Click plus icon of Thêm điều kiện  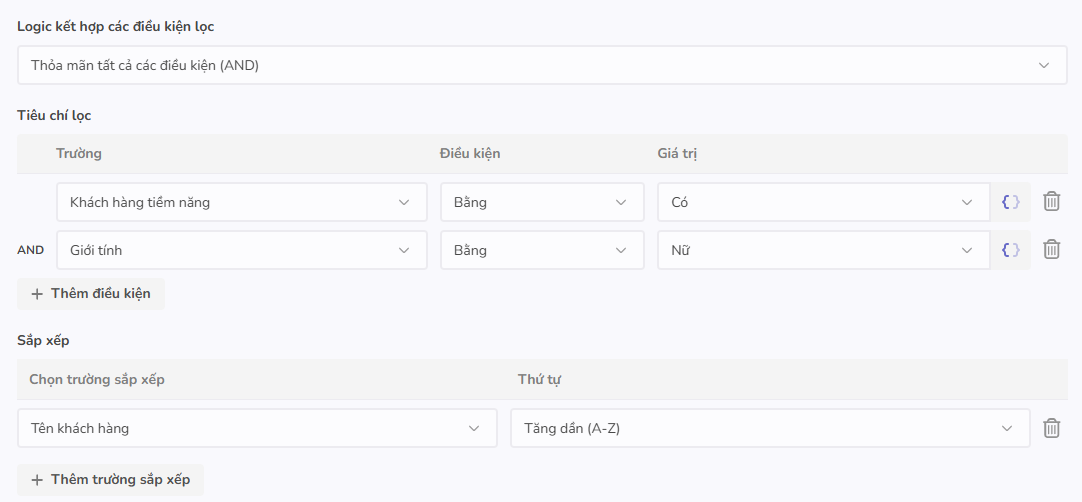37,294
